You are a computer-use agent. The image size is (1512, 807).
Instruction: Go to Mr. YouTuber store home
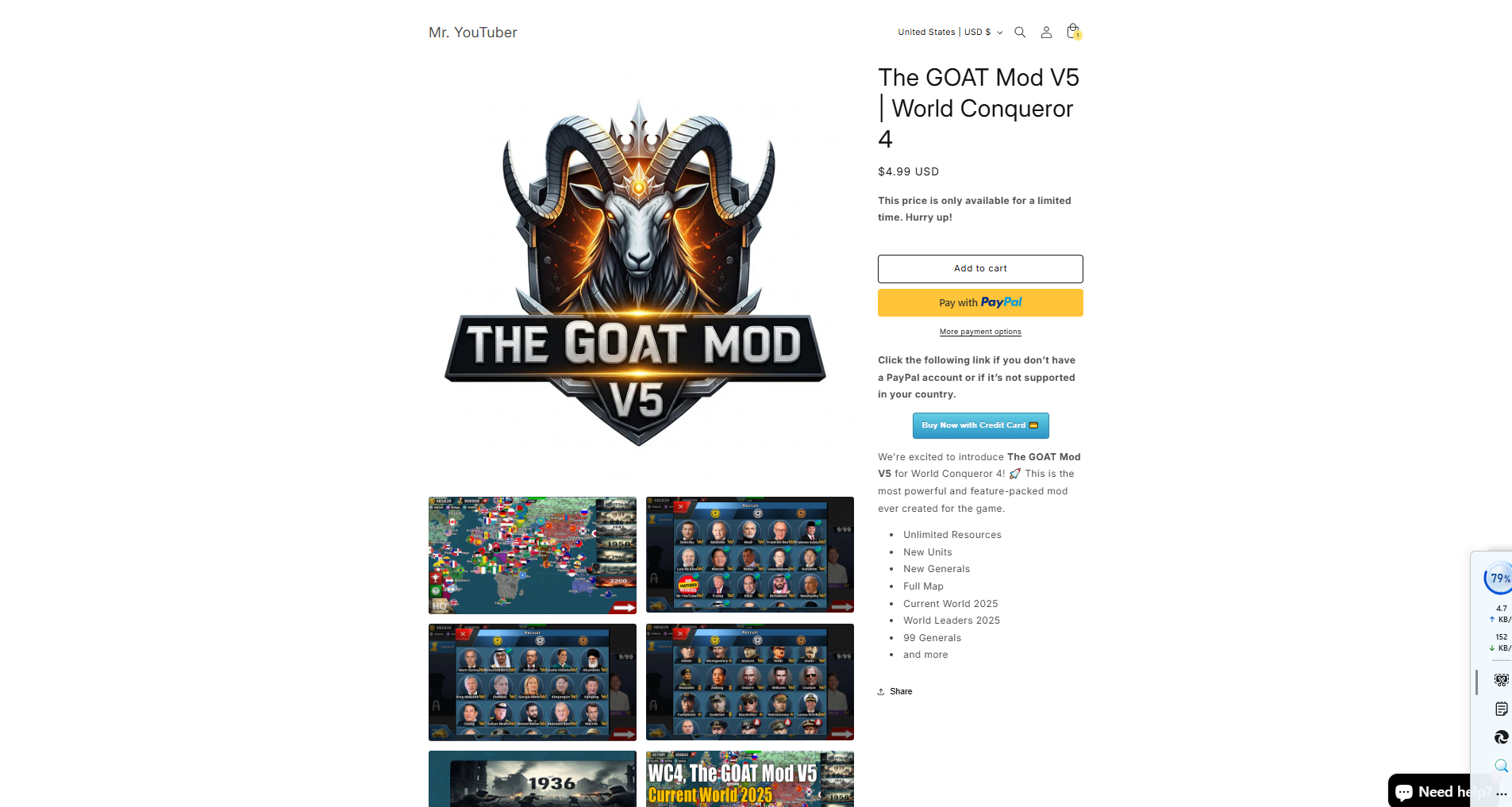point(473,33)
